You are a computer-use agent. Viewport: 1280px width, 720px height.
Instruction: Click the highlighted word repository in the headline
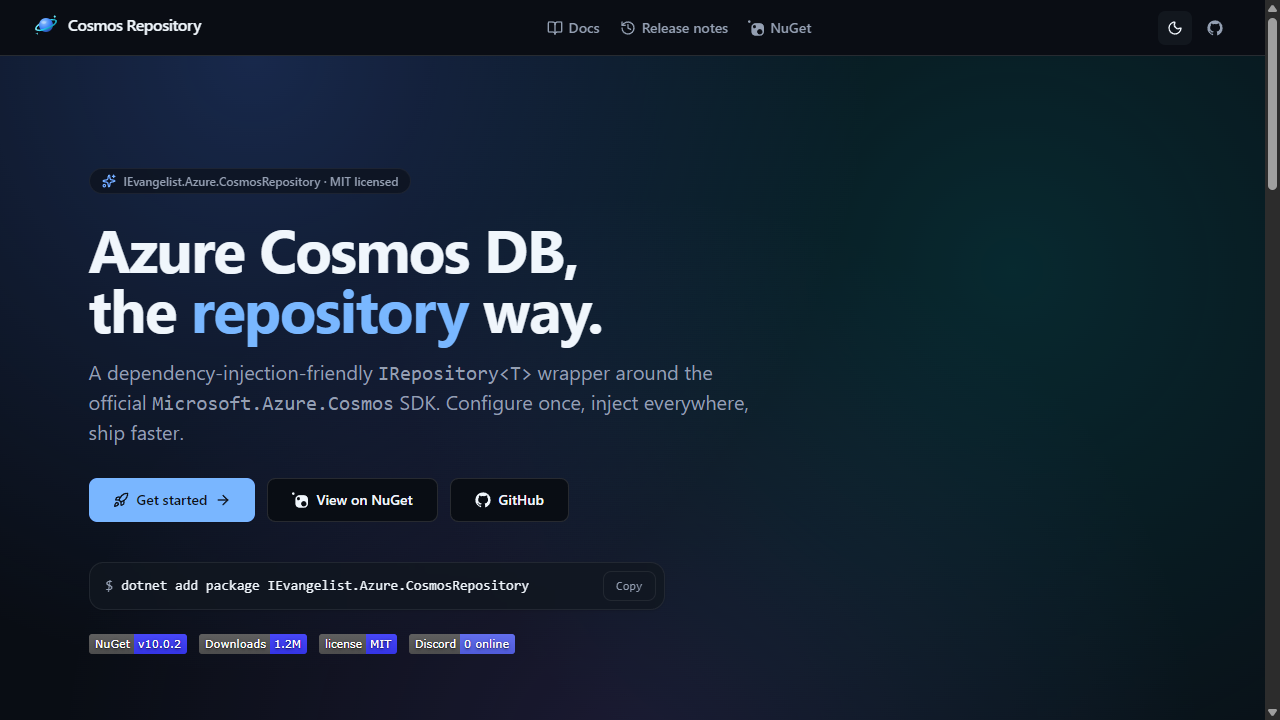(330, 314)
